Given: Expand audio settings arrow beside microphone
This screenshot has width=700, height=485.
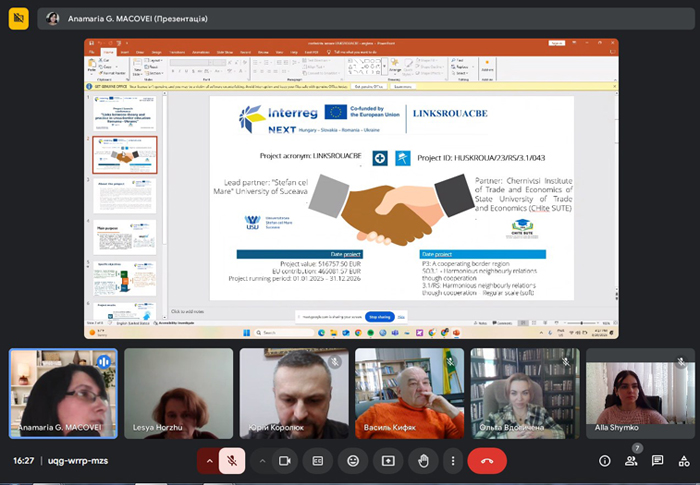Looking at the screenshot, I should coord(209,461).
